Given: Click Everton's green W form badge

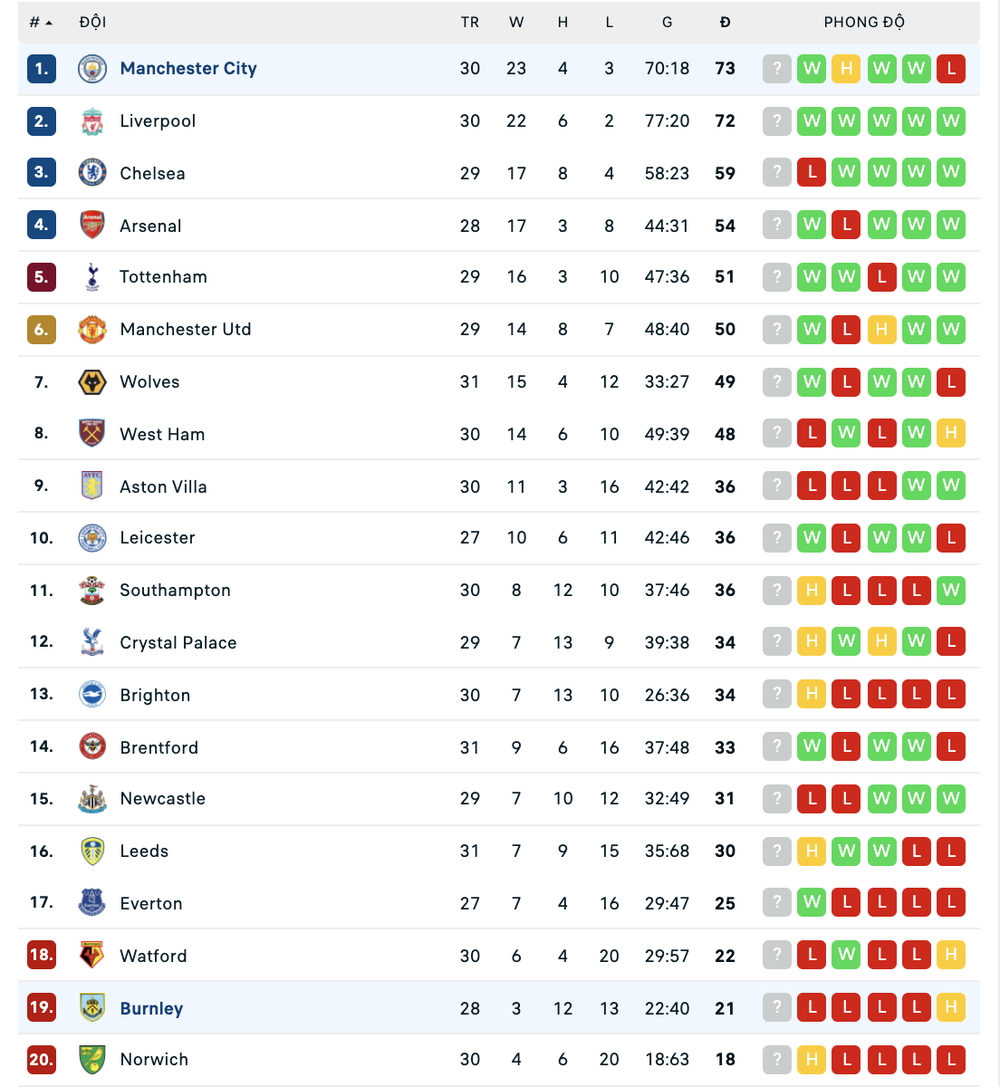Looking at the screenshot, I should 812,903.
